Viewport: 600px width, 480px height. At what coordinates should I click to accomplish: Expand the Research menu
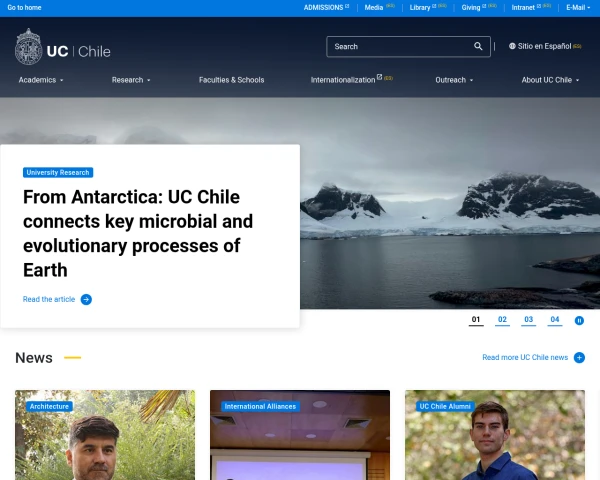[131, 80]
